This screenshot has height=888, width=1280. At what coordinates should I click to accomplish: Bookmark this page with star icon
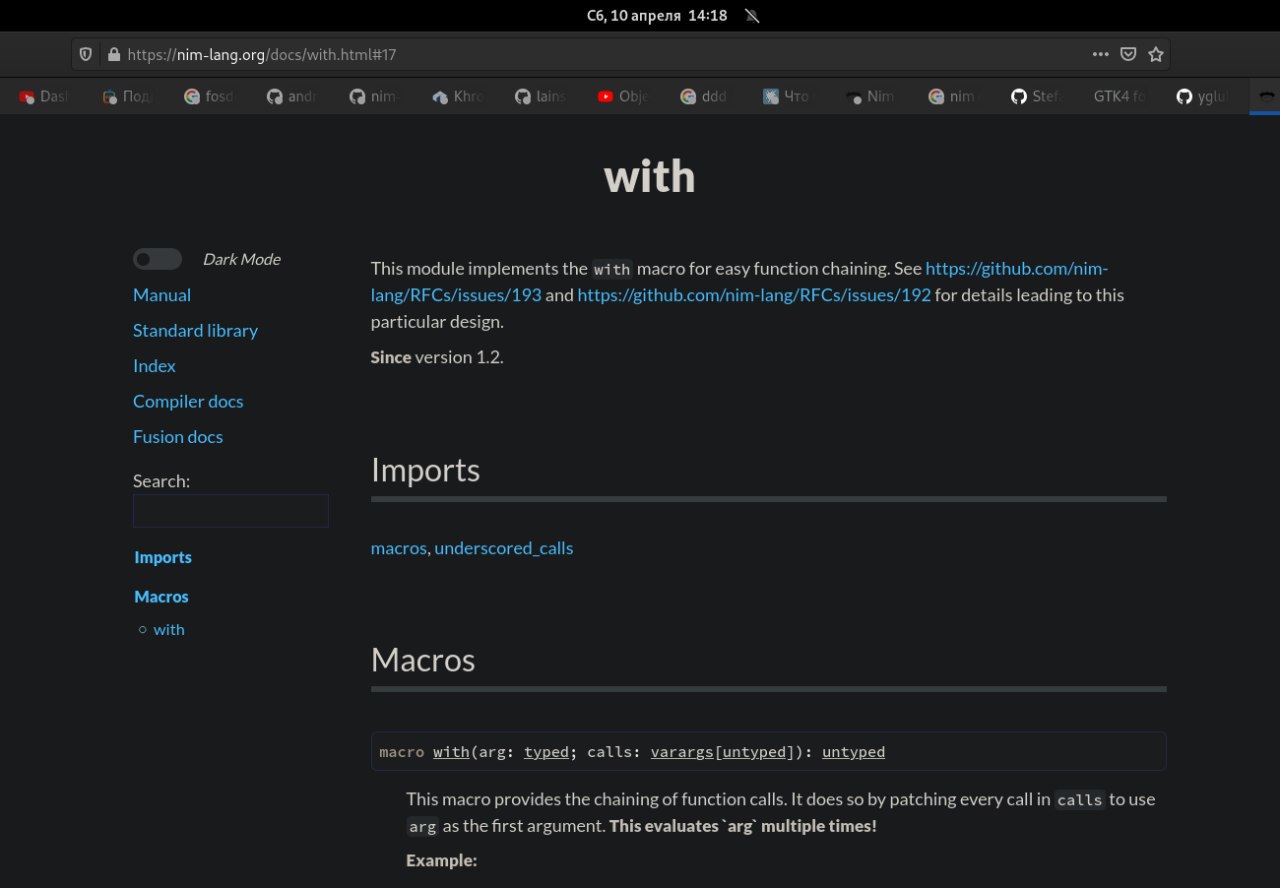click(1156, 54)
